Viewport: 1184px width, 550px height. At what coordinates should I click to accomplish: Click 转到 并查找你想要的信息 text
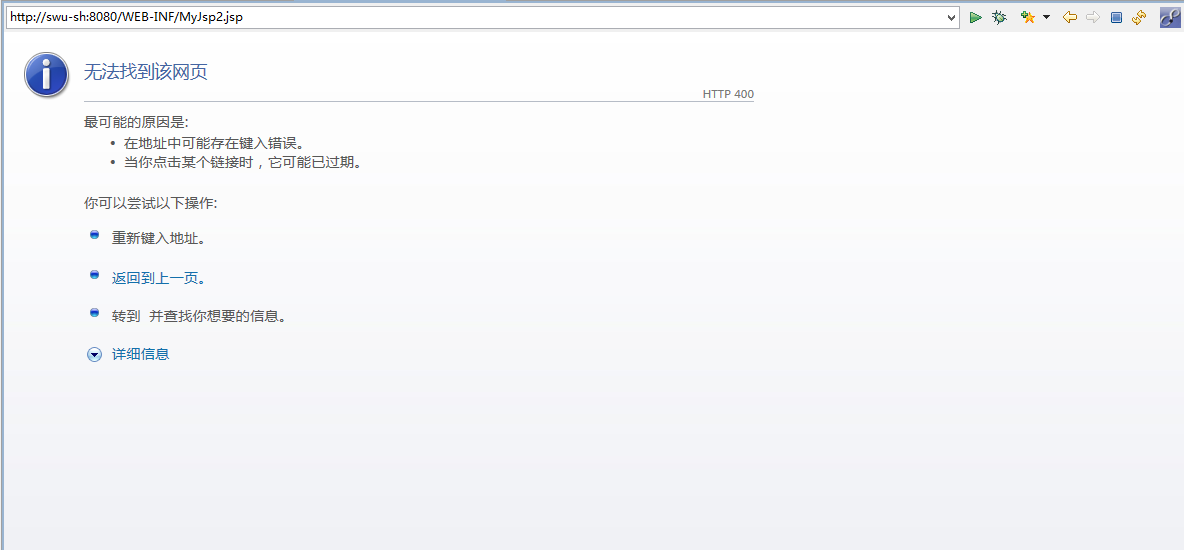199,317
